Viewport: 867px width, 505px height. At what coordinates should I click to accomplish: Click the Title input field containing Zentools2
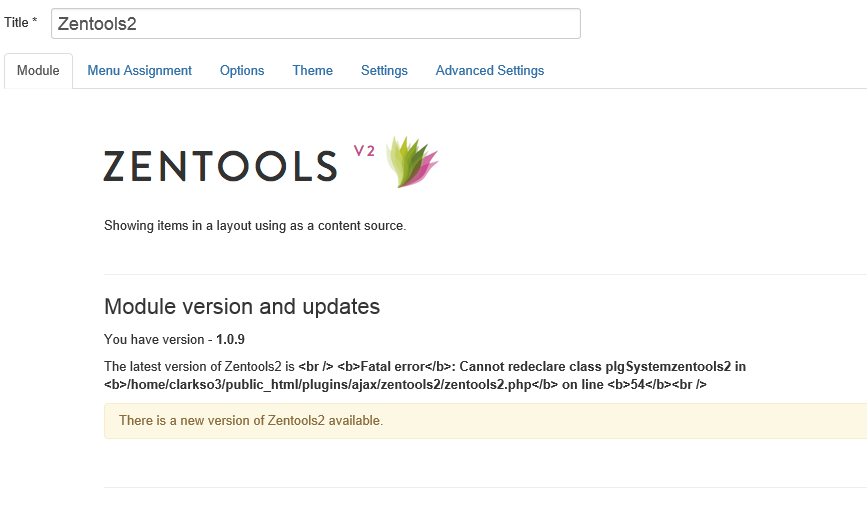pyautogui.click(x=316, y=24)
